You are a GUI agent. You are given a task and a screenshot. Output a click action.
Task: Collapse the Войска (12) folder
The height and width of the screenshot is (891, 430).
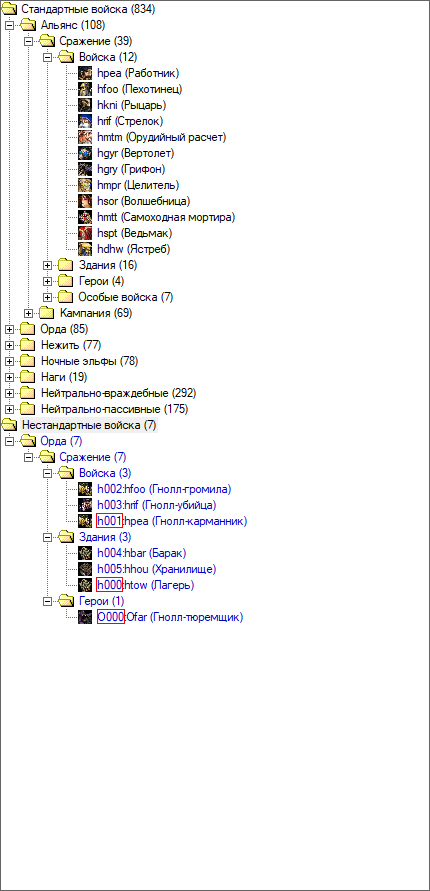tap(48, 57)
